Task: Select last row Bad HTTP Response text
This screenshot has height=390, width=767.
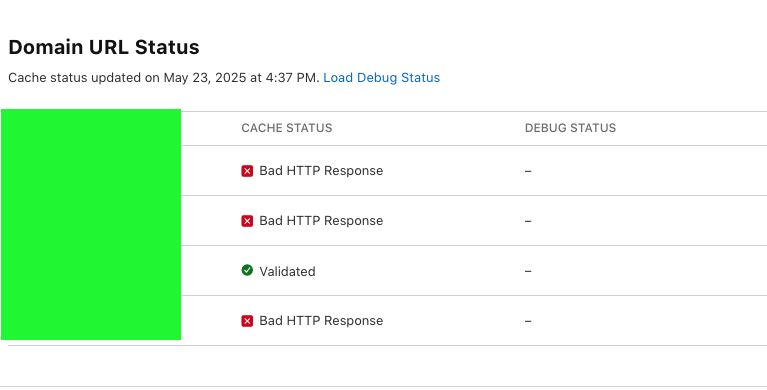Action: pyautogui.click(x=321, y=321)
